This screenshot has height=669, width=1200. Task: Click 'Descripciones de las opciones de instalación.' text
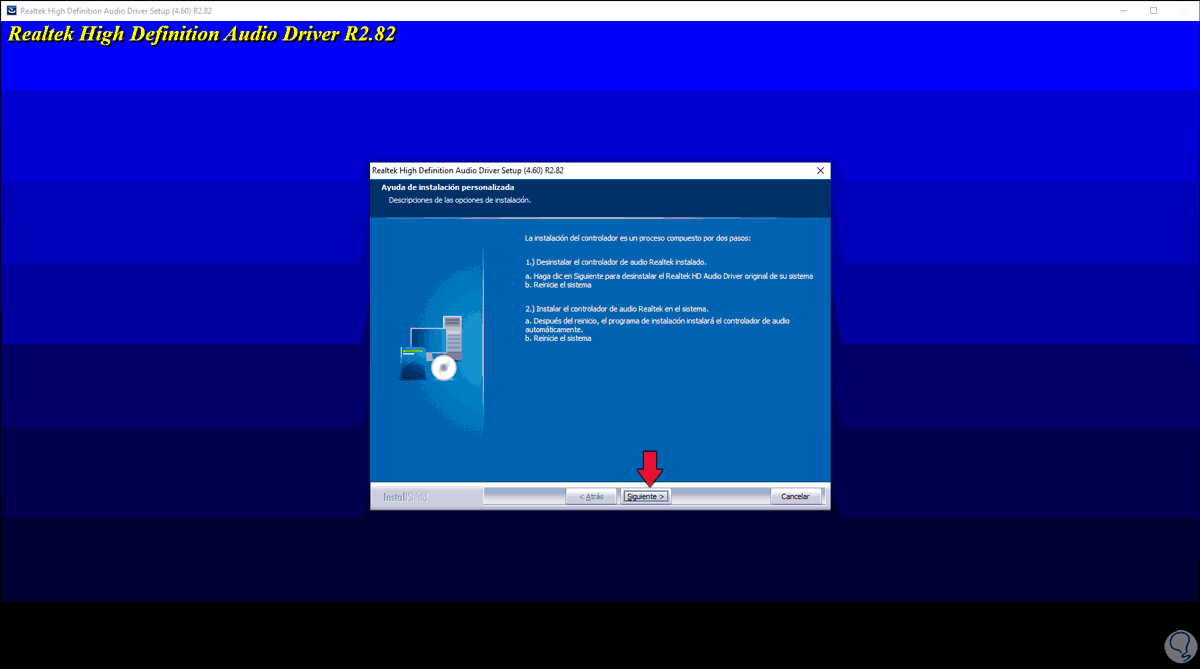[460, 200]
